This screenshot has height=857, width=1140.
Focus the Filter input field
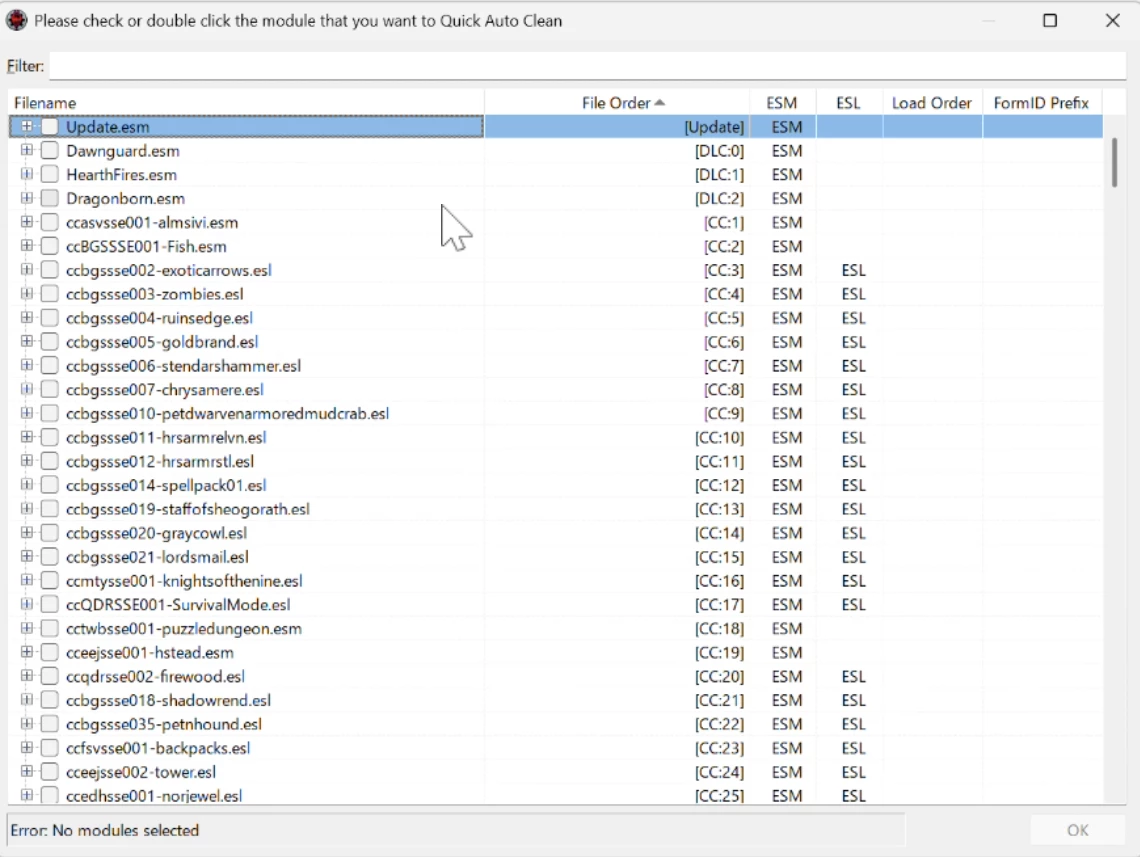pyautogui.click(x=587, y=65)
